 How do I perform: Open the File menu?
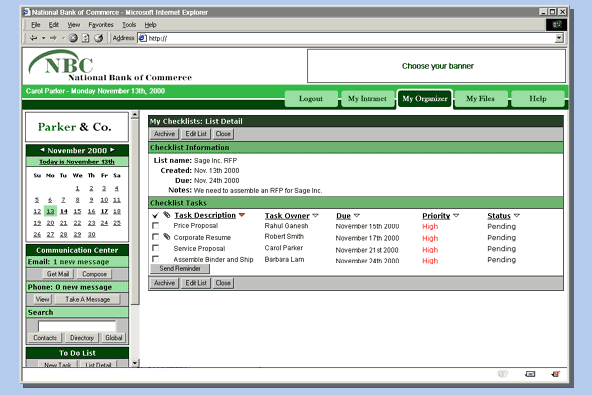(36, 25)
